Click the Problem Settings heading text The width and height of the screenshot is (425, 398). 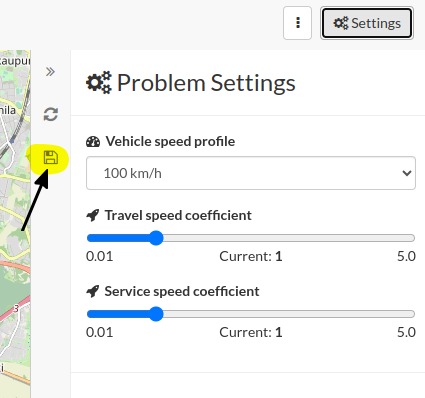tap(206, 83)
